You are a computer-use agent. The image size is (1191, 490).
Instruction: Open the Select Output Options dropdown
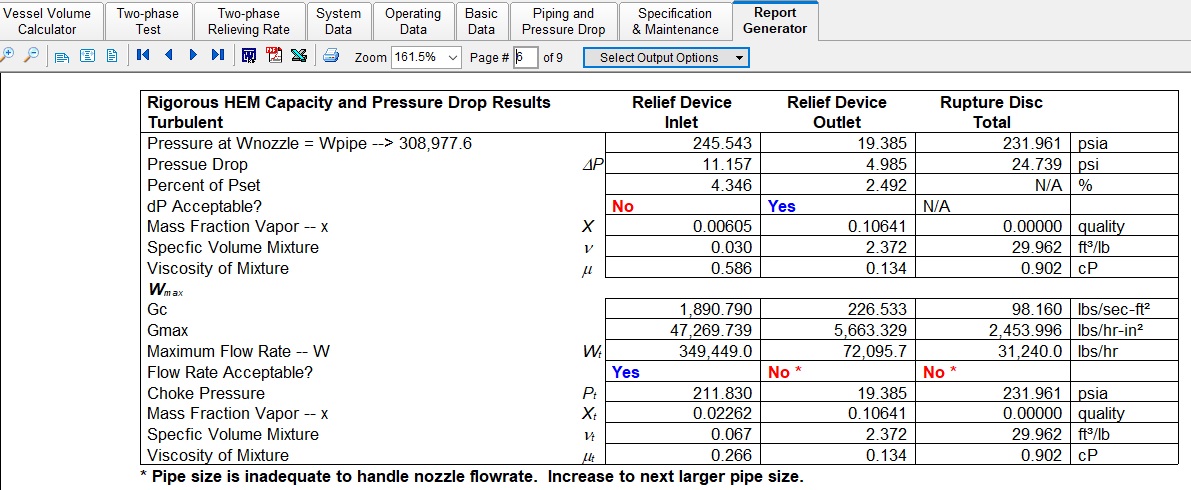666,58
